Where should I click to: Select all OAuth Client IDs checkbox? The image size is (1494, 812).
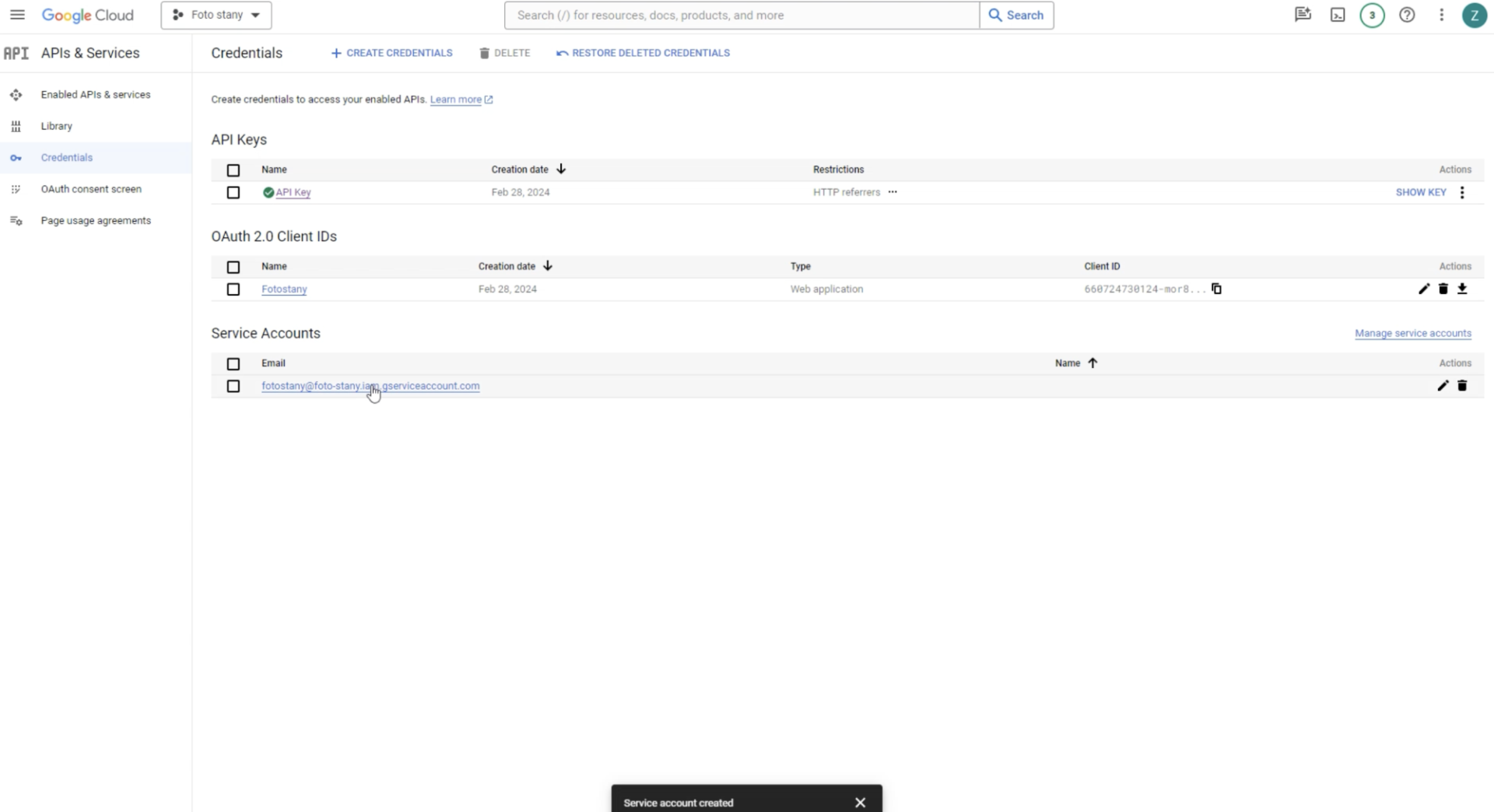[233, 267]
